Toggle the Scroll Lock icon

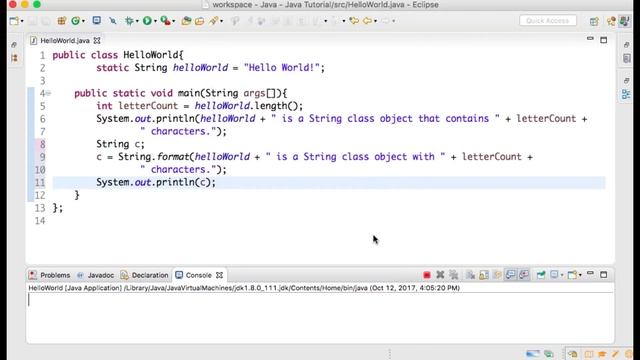(484, 275)
